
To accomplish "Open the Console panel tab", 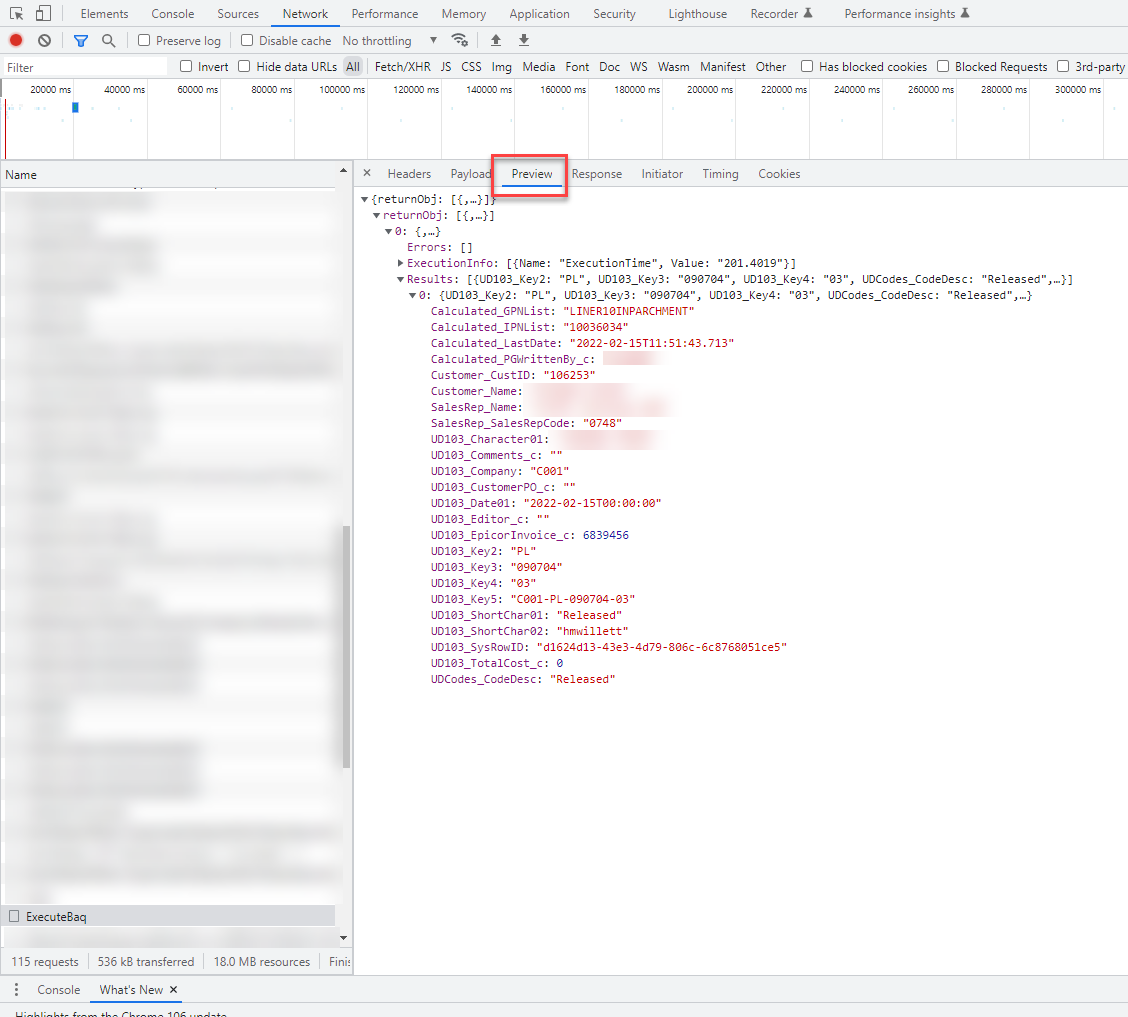I will point(172,14).
